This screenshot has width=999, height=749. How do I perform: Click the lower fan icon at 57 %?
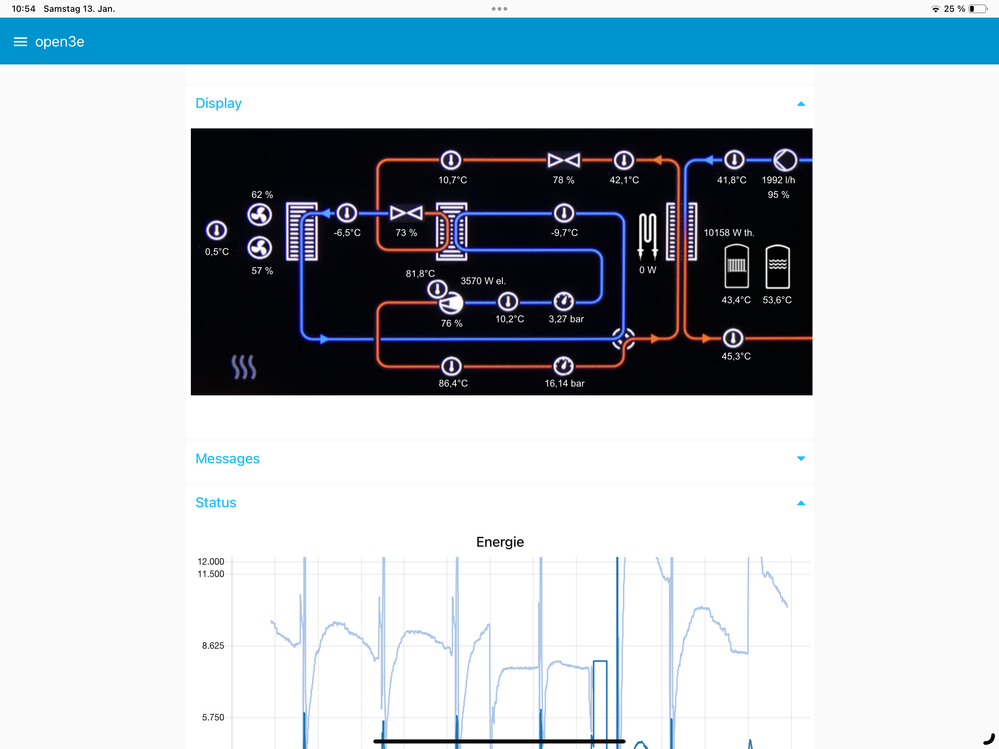(x=259, y=248)
